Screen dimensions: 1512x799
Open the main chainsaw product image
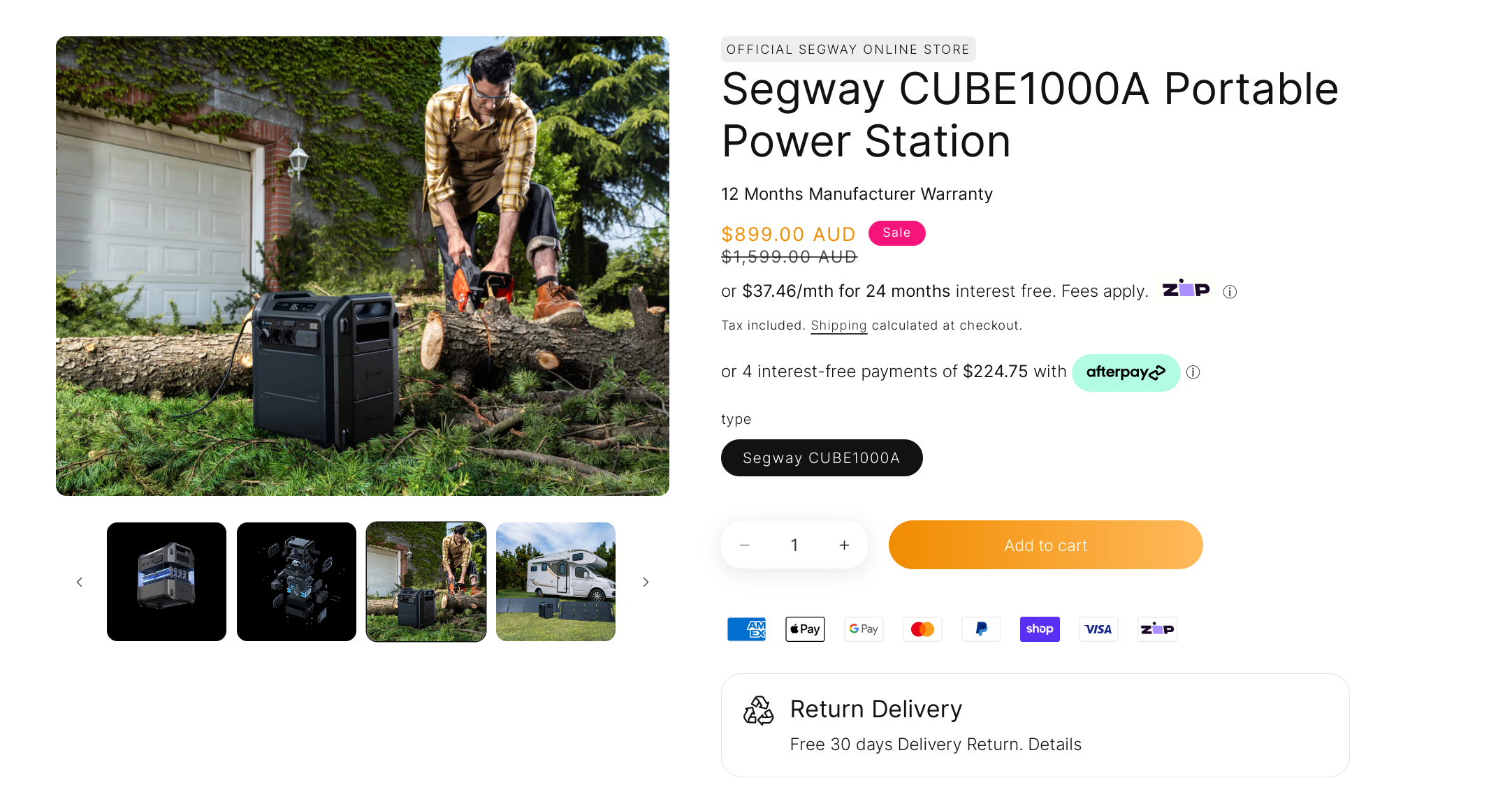[363, 266]
